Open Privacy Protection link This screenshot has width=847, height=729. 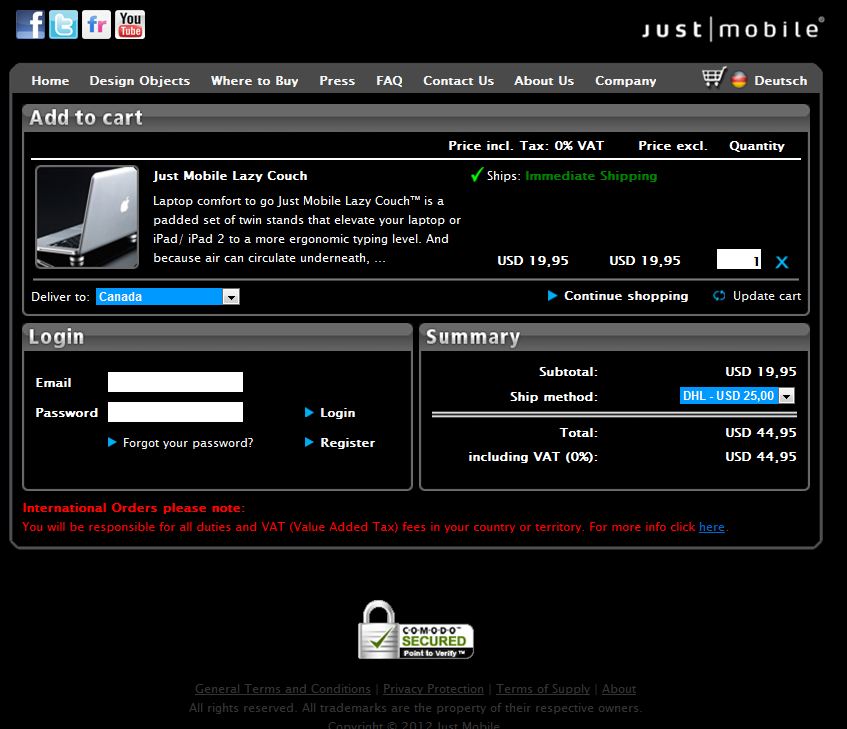click(x=433, y=689)
